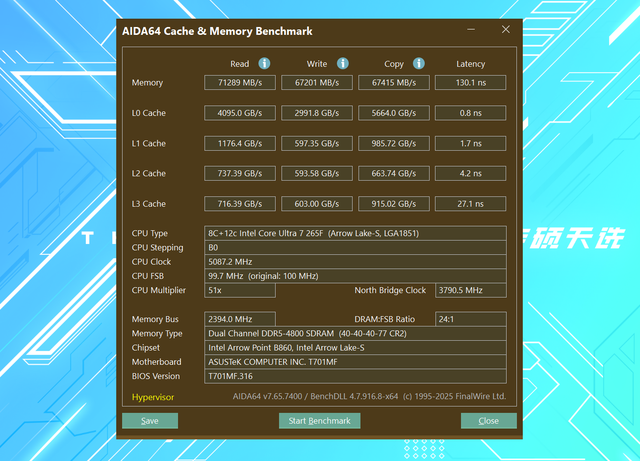Screen dimensions: 640x461
Task: Click the North Bridge Clock field 3790.5 MHz
Action: point(471,290)
